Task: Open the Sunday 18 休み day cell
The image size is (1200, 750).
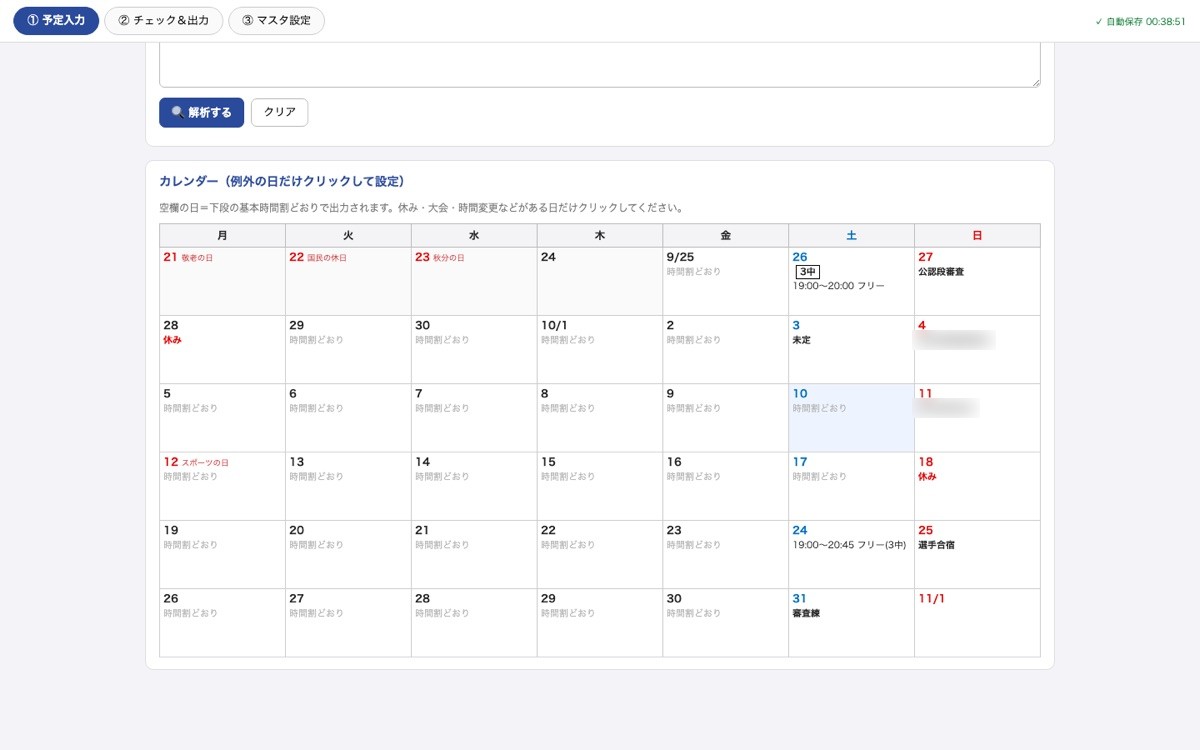Action: click(x=977, y=485)
